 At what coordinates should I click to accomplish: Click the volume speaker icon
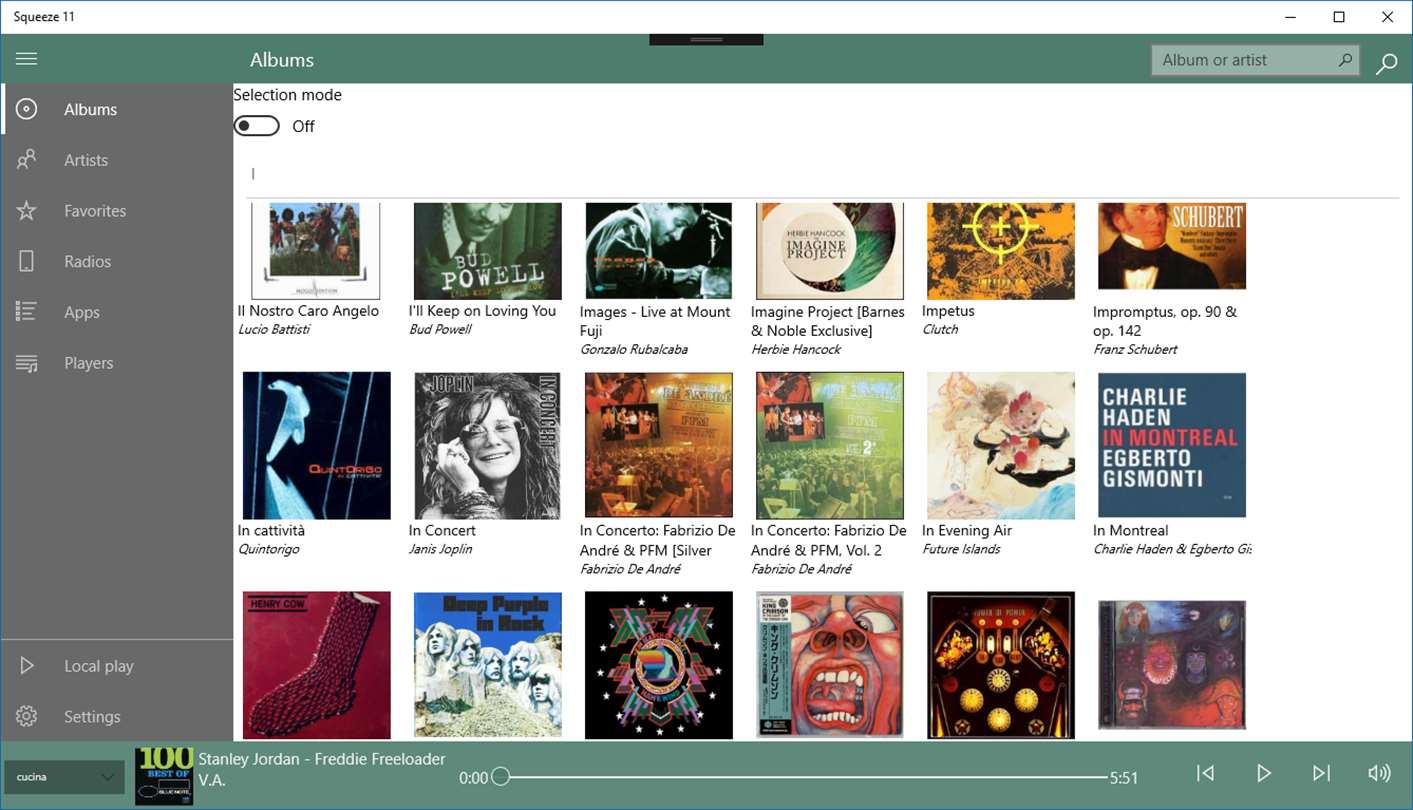click(1379, 773)
